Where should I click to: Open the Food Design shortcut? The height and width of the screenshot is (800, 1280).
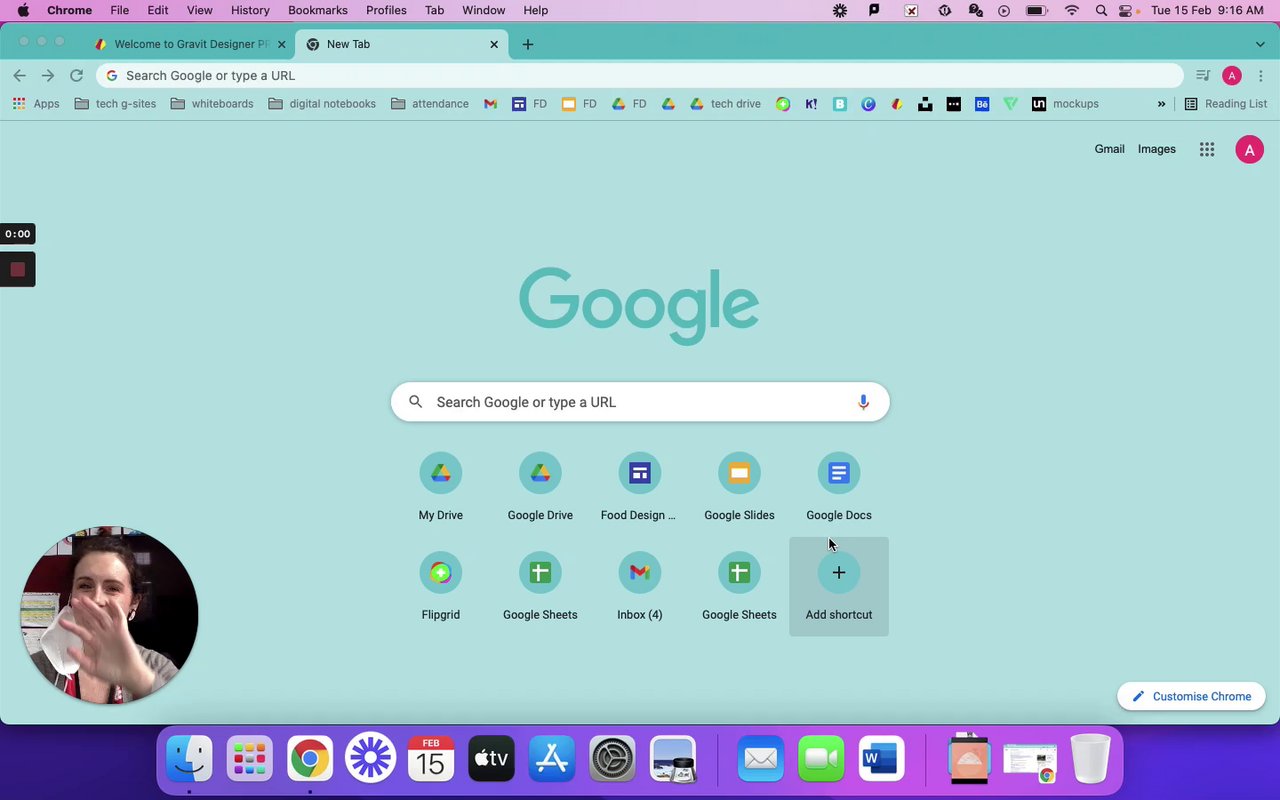(640, 487)
